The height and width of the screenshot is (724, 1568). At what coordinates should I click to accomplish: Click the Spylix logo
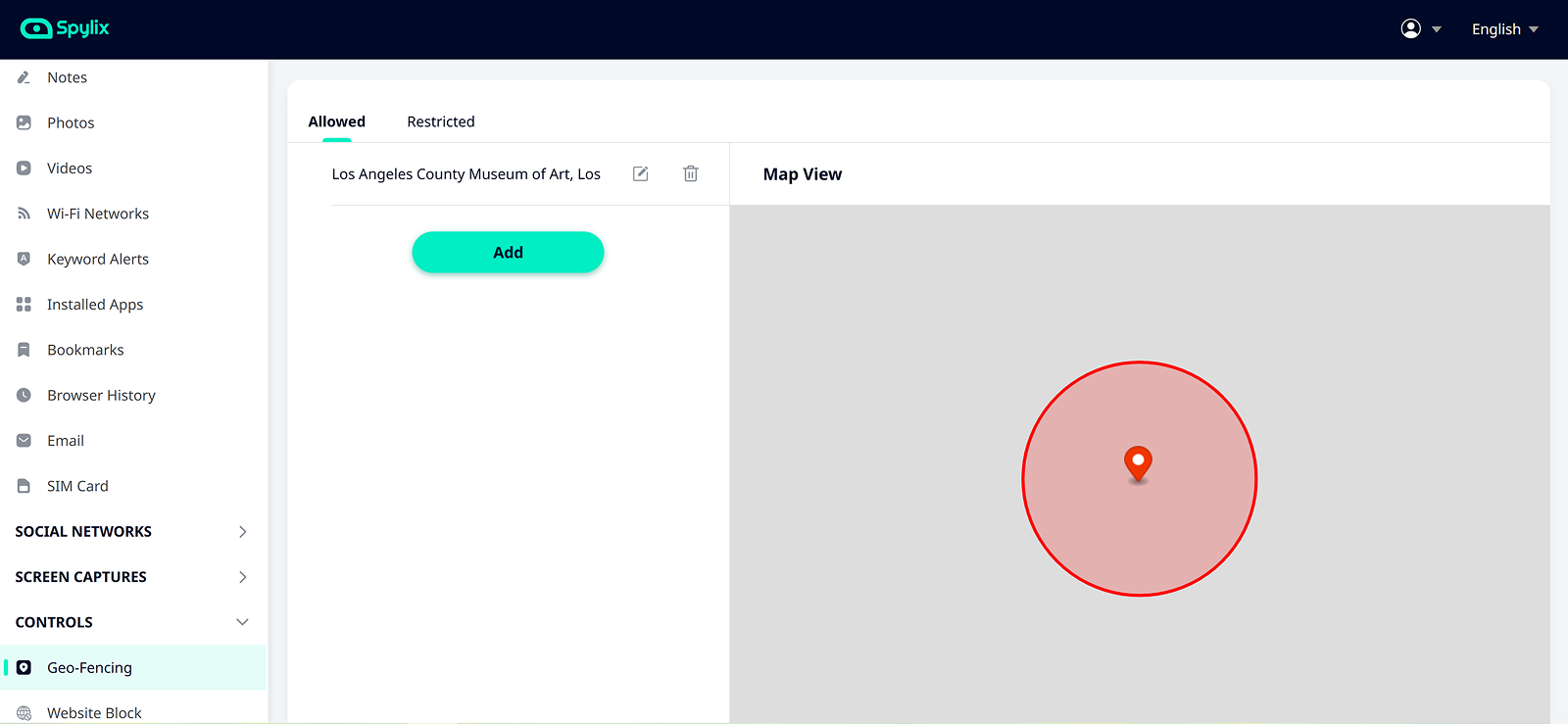tap(65, 28)
